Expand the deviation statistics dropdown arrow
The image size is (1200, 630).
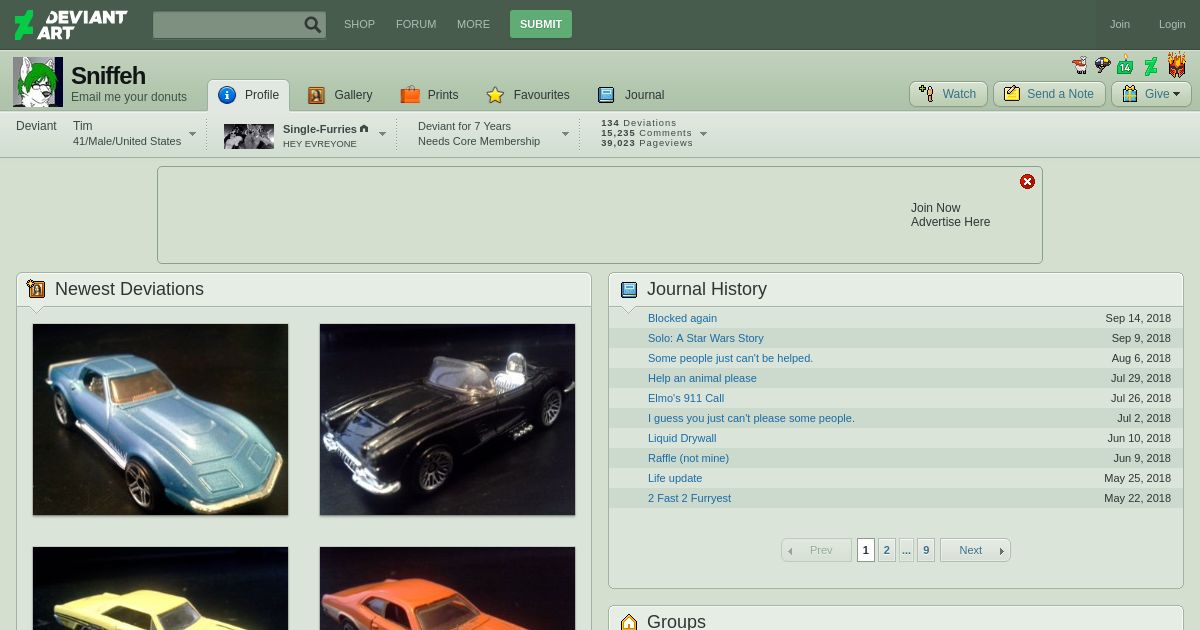(703, 134)
